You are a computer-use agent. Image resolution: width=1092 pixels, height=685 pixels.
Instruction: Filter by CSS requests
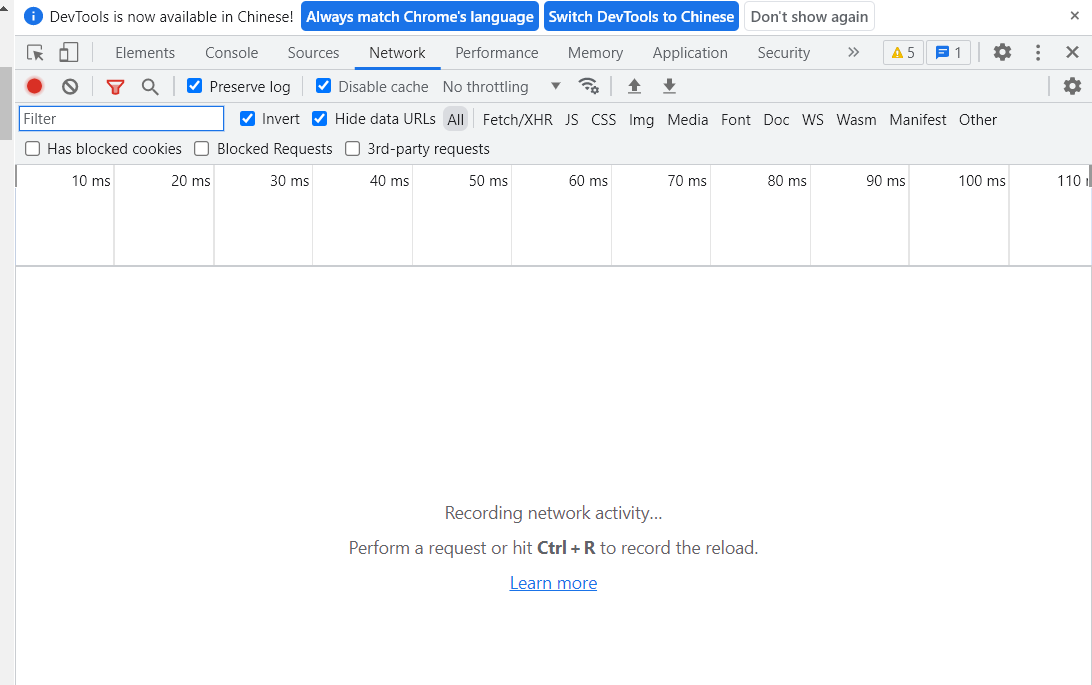click(x=603, y=119)
